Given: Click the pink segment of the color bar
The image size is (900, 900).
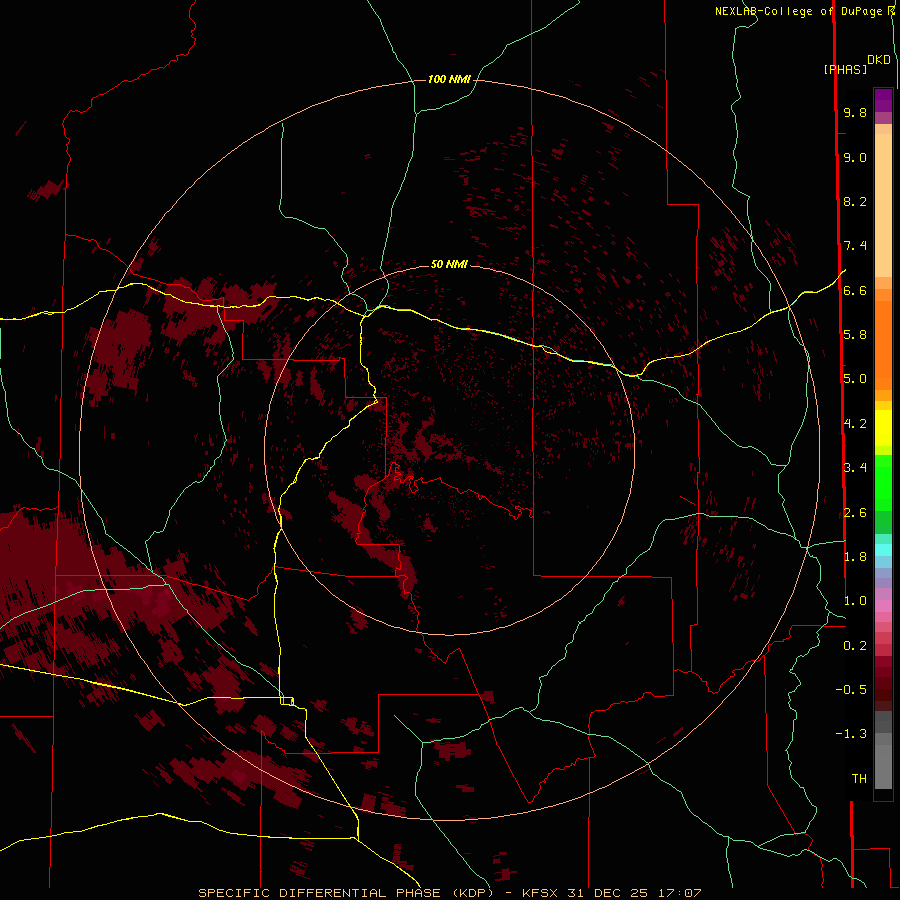Looking at the screenshot, I should click(x=883, y=606).
